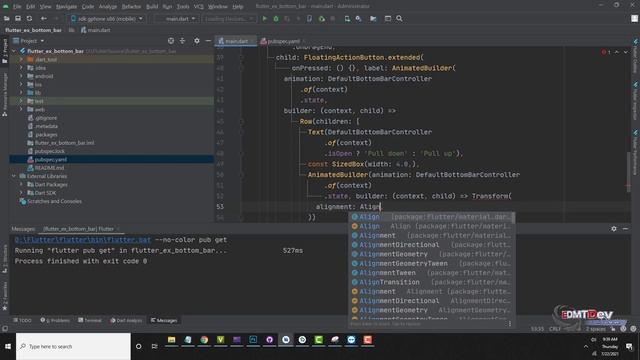The image size is (640, 360).
Task: Go back with the left arrow icon
Action: (x=43, y=18)
